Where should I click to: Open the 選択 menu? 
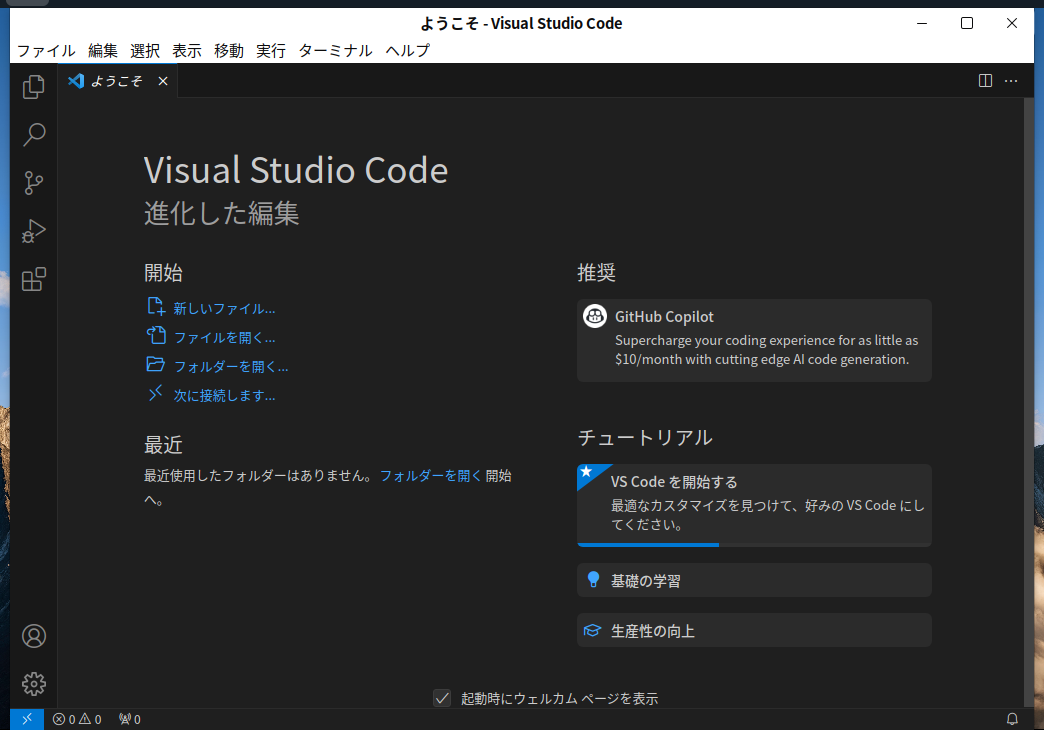[145, 51]
